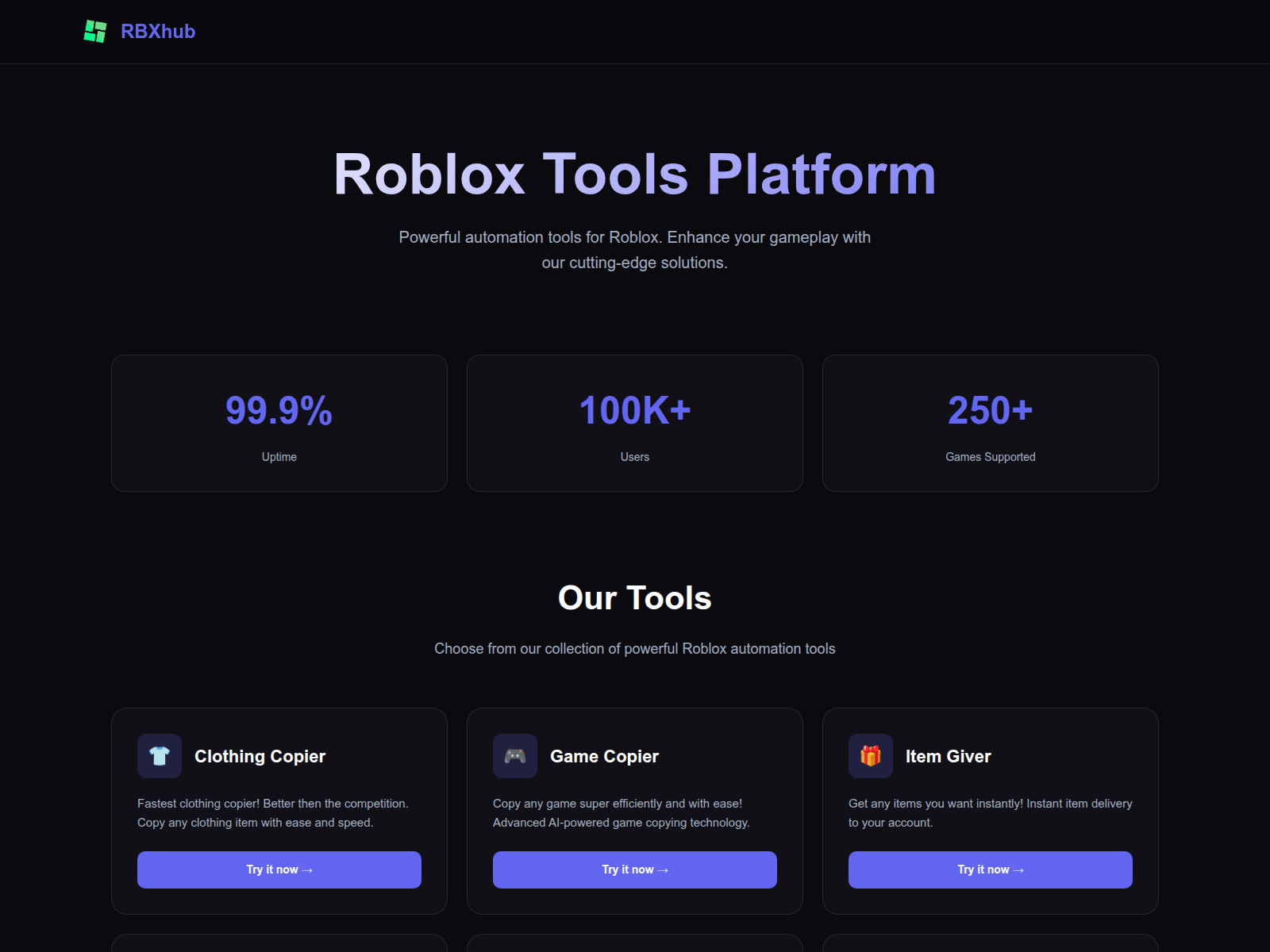The image size is (1270, 952).
Task: Select the Clothing Copier card title
Action: [x=260, y=757]
